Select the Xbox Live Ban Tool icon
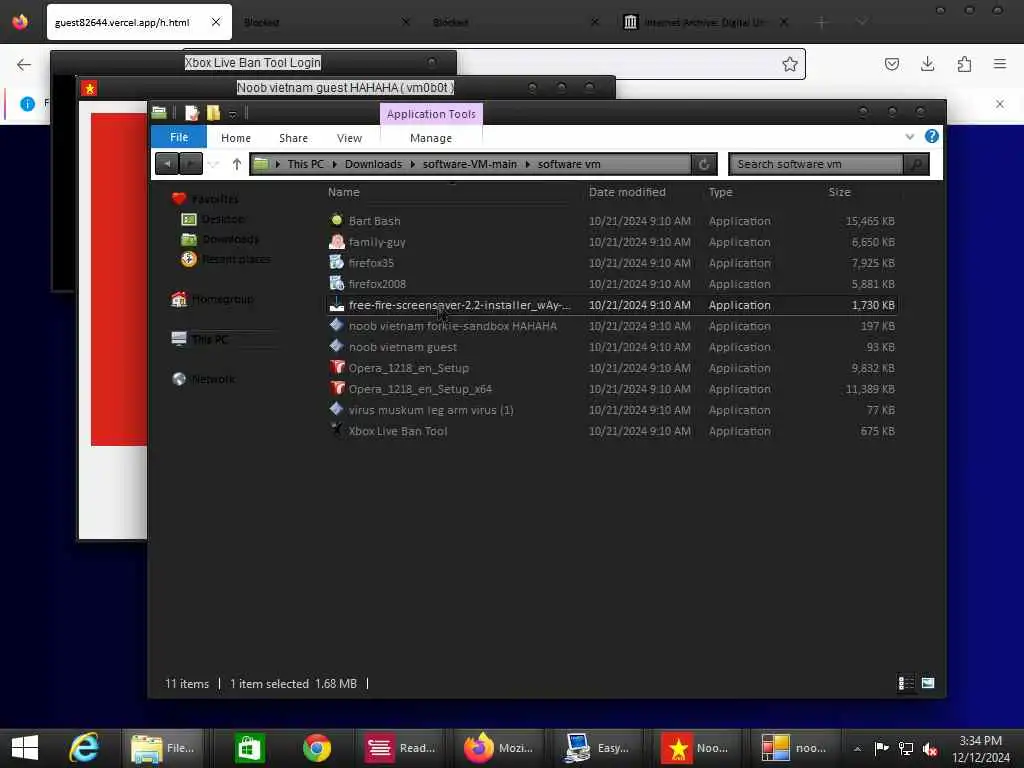 tap(336, 430)
